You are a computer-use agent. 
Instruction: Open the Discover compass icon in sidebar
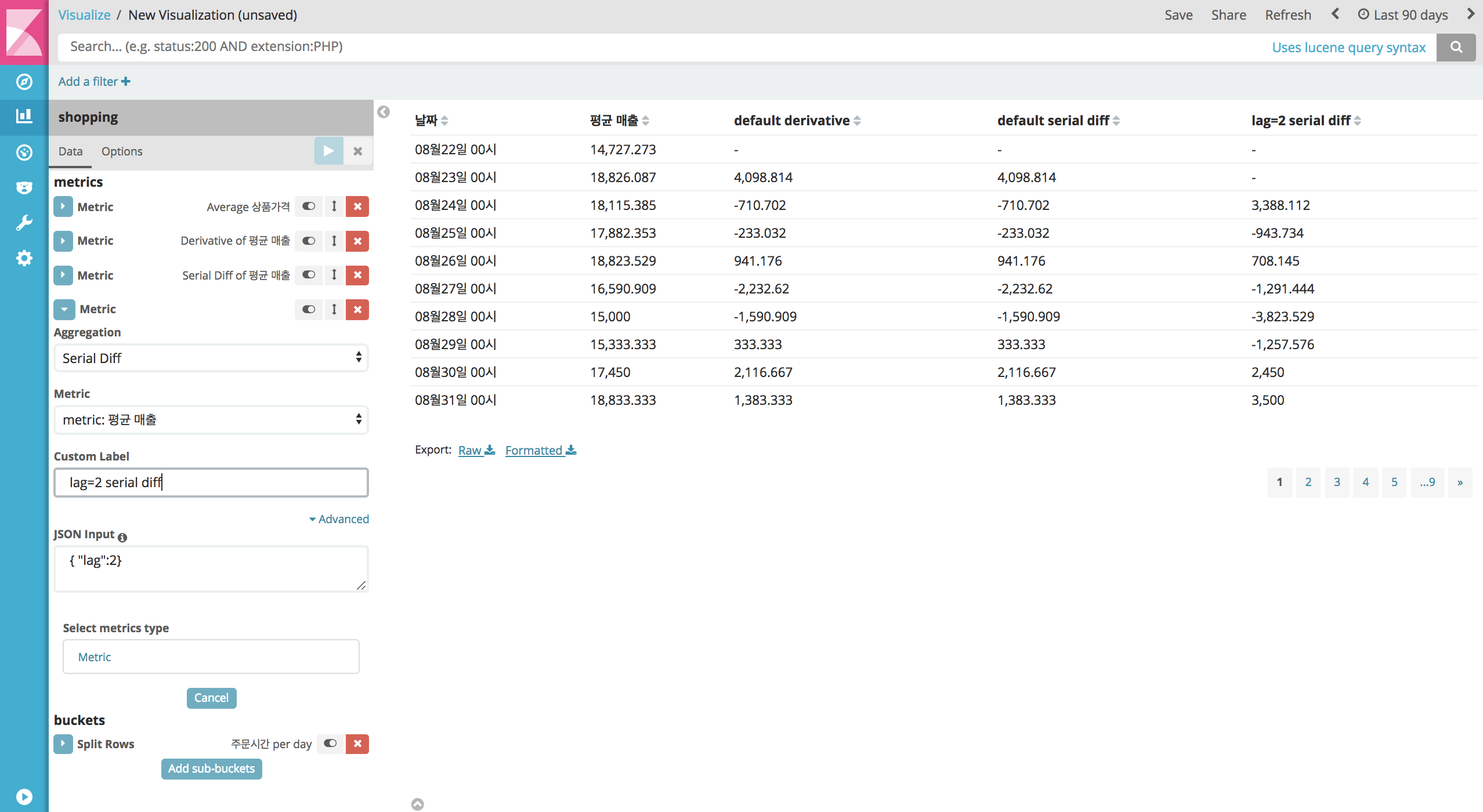tap(24, 82)
